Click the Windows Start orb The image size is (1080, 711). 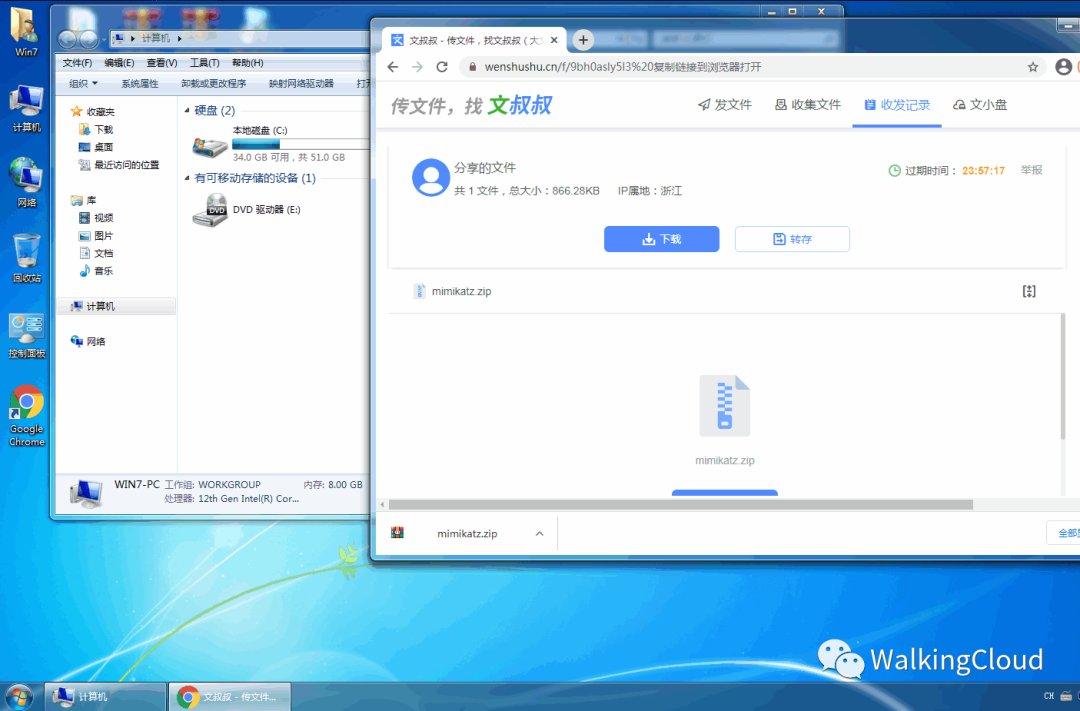coord(19,697)
